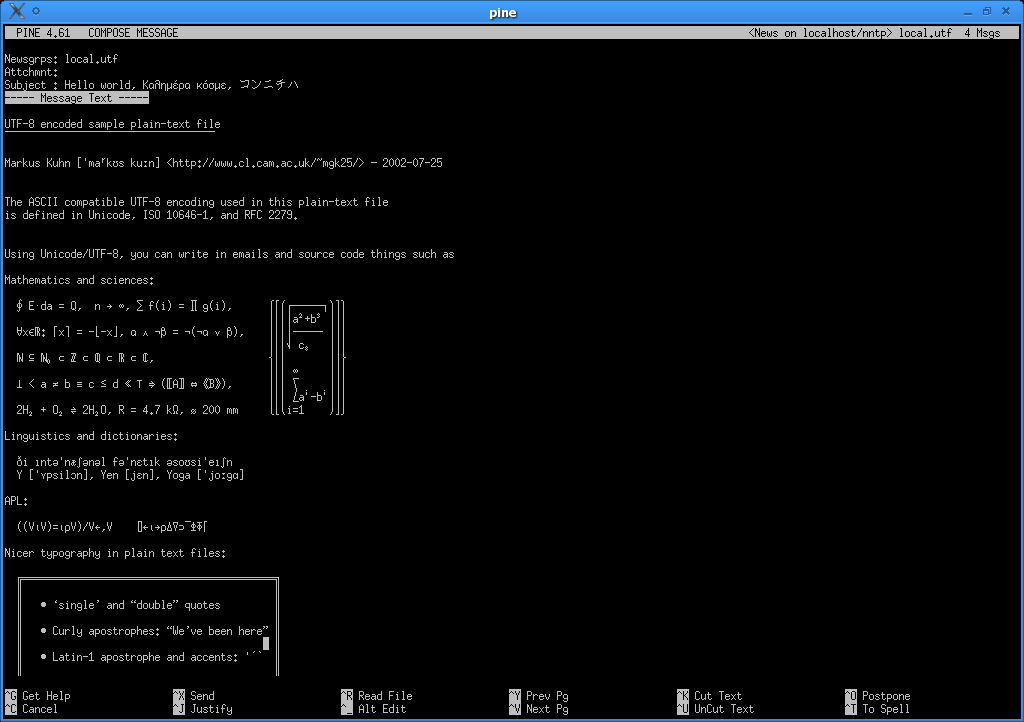Click the APL expression '((V⍳V)=⍳⍴V)/V←,V'
Image resolution: width=1024 pixels, height=722 pixels.
pyautogui.click(x=65, y=527)
